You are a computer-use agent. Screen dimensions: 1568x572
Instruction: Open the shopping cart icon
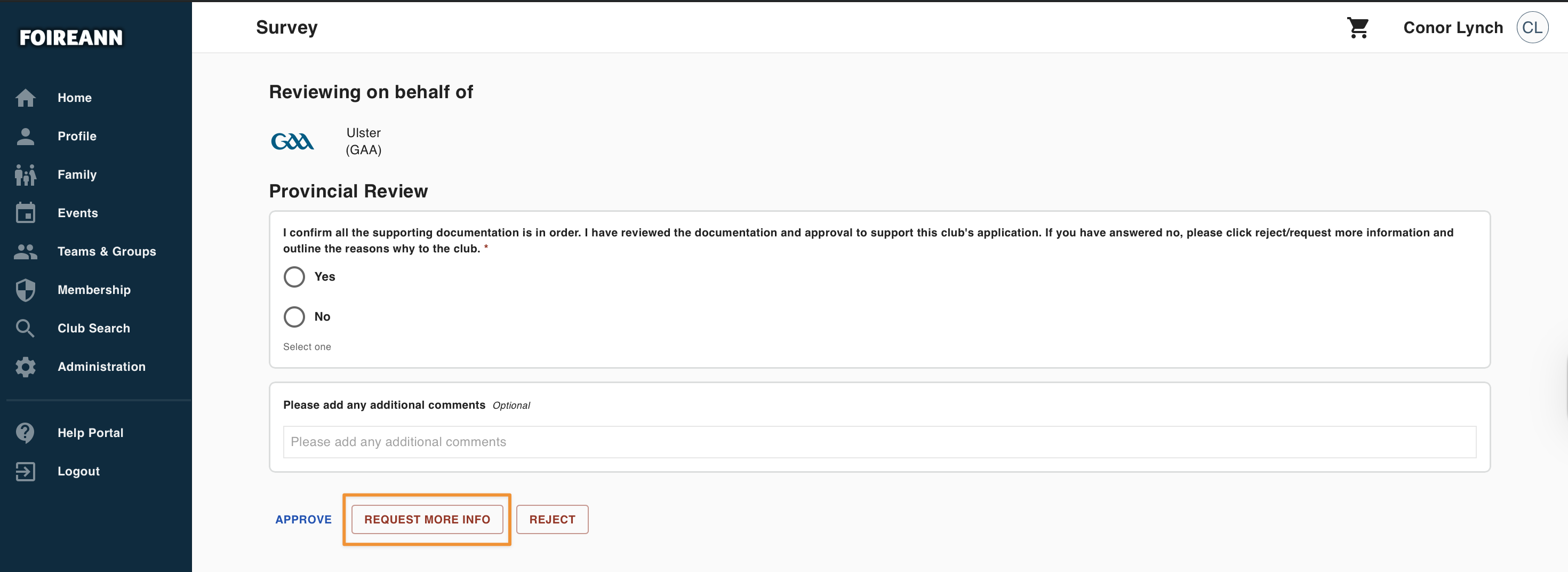[1357, 28]
